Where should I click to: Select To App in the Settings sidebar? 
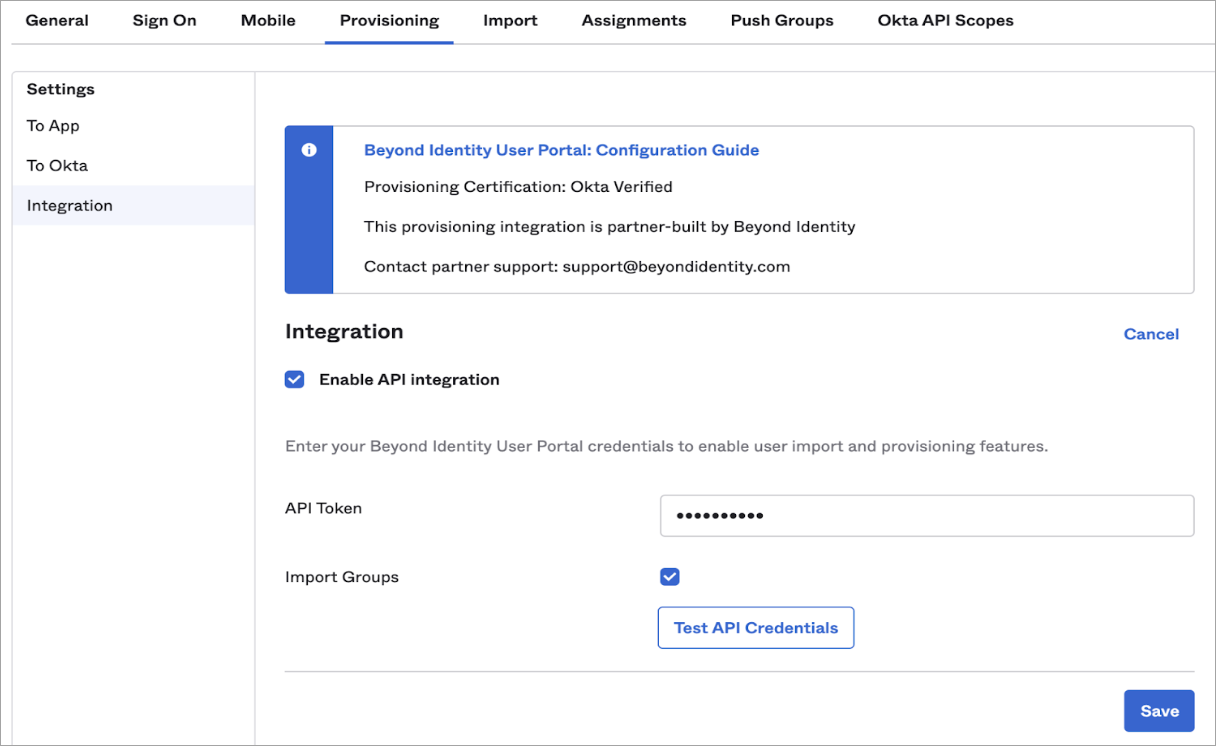tap(53, 126)
